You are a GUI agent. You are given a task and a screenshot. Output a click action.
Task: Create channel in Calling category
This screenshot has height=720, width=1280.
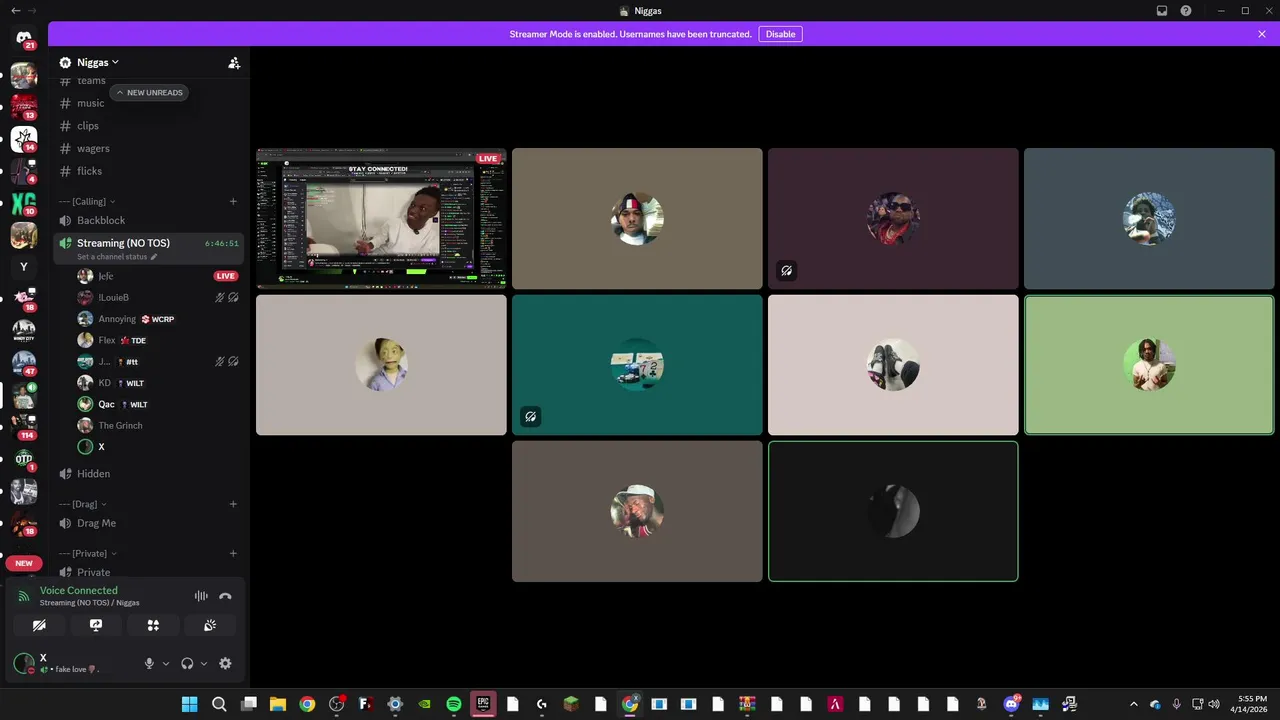(233, 201)
